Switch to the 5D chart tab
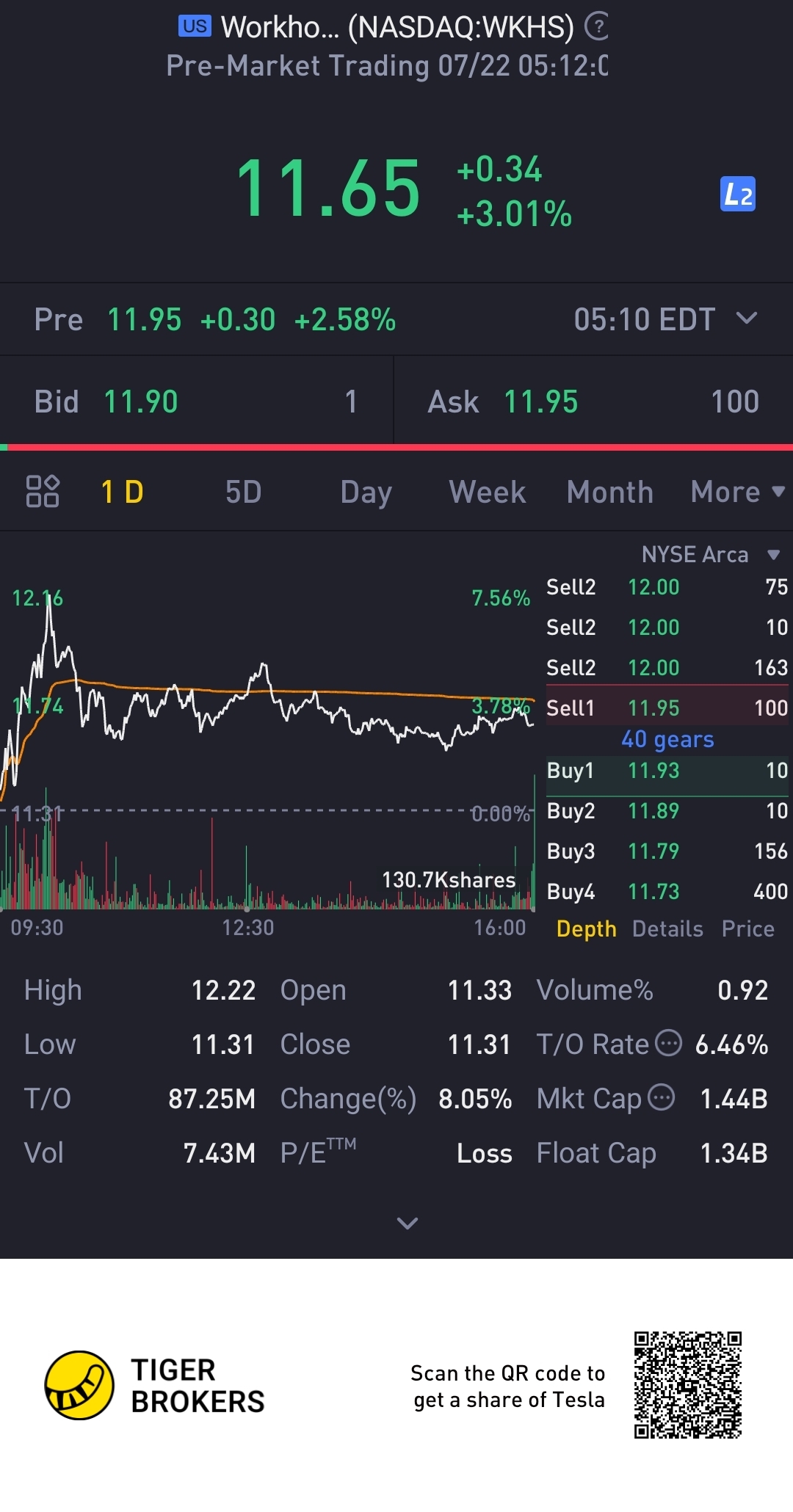 (x=244, y=492)
